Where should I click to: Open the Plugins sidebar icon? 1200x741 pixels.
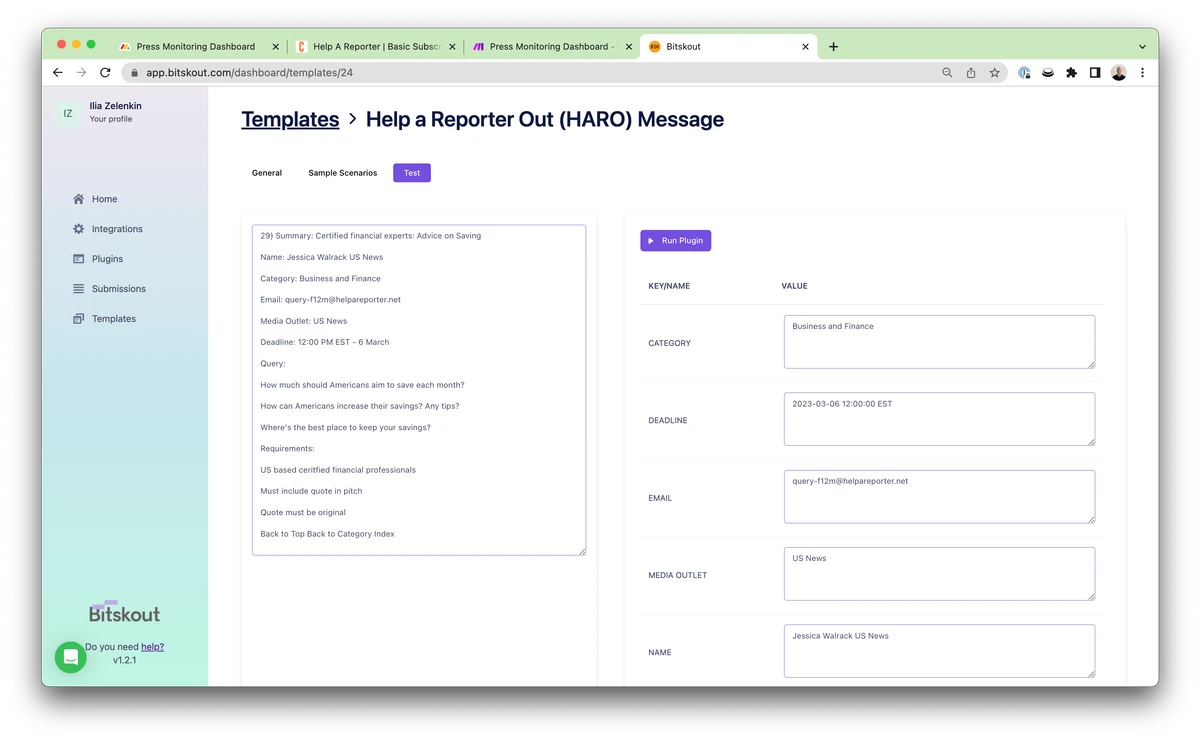tap(78, 259)
